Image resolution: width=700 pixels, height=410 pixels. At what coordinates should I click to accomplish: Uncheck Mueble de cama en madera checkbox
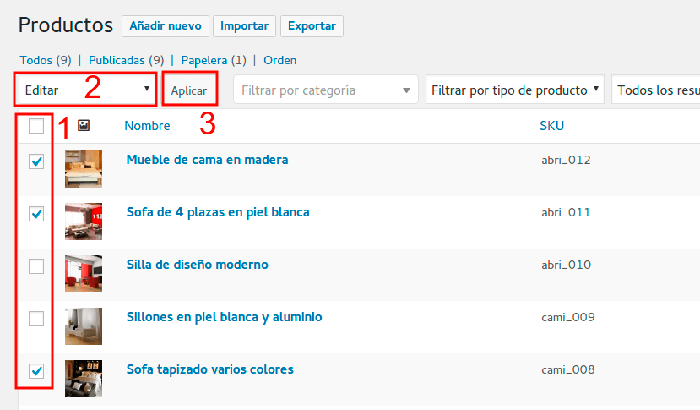click(36, 161)
